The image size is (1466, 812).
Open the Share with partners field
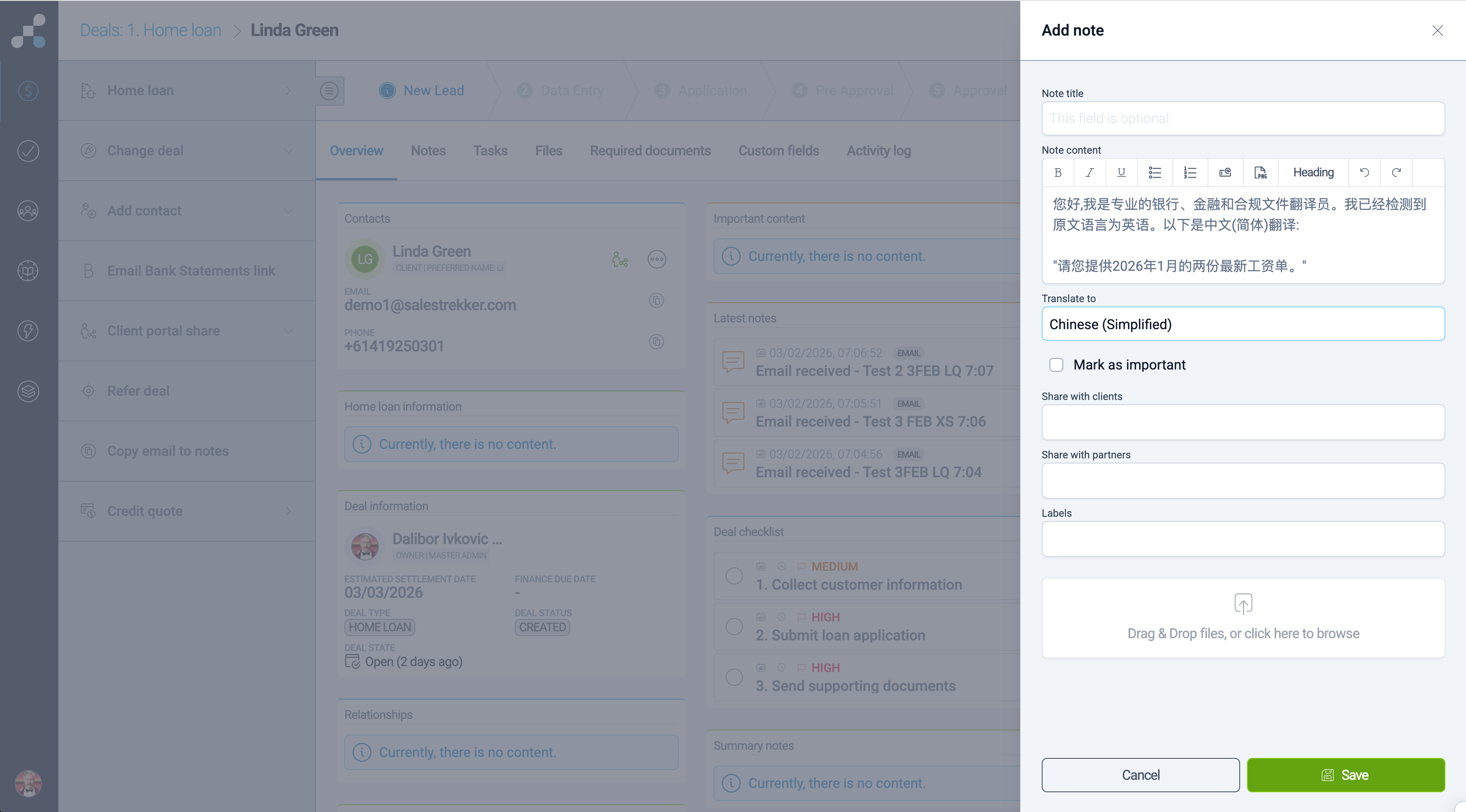pos(1242,481)
